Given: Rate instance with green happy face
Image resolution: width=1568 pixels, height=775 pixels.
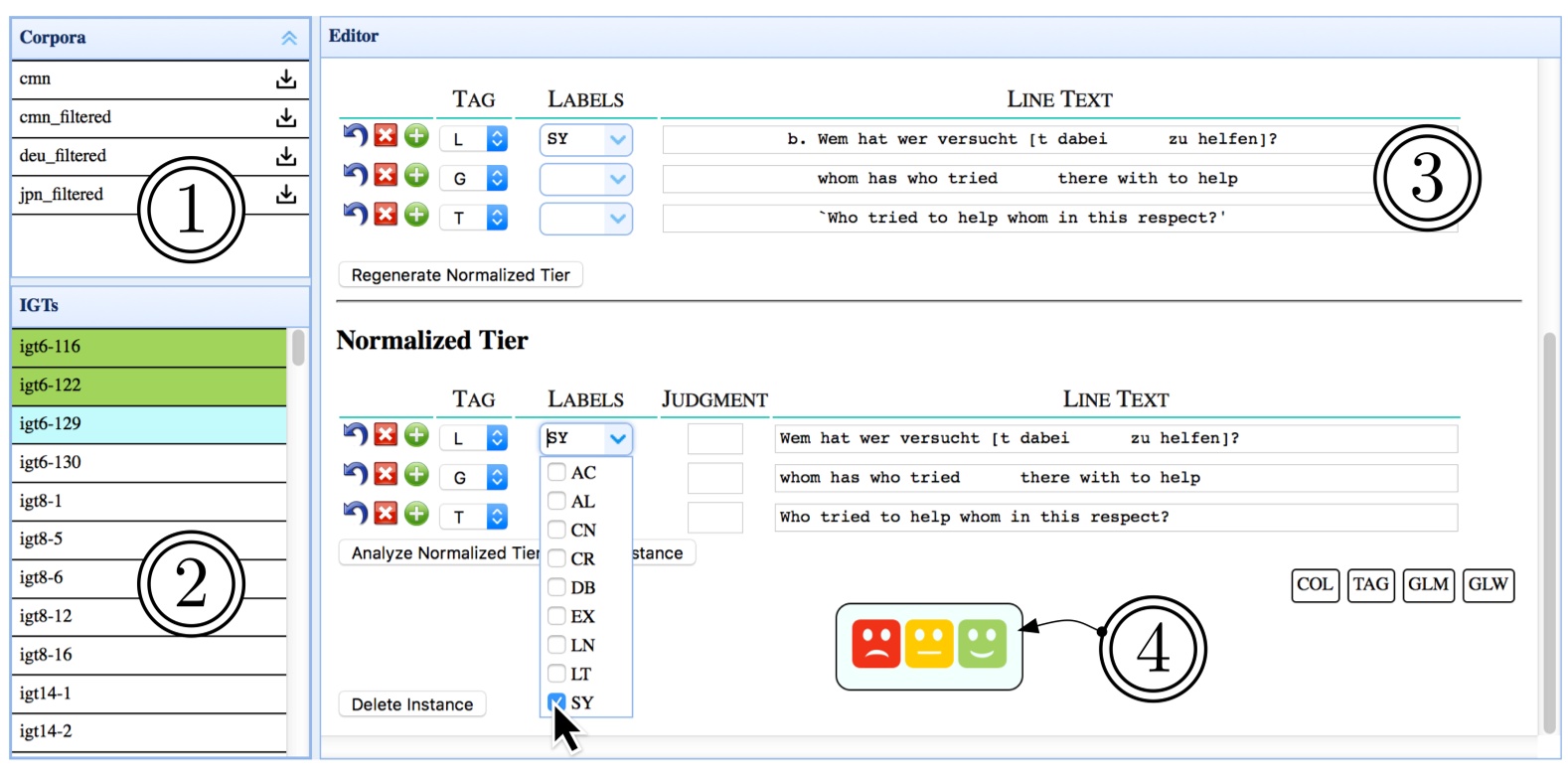Looking at the screenshot, I should tap(982, 645).
